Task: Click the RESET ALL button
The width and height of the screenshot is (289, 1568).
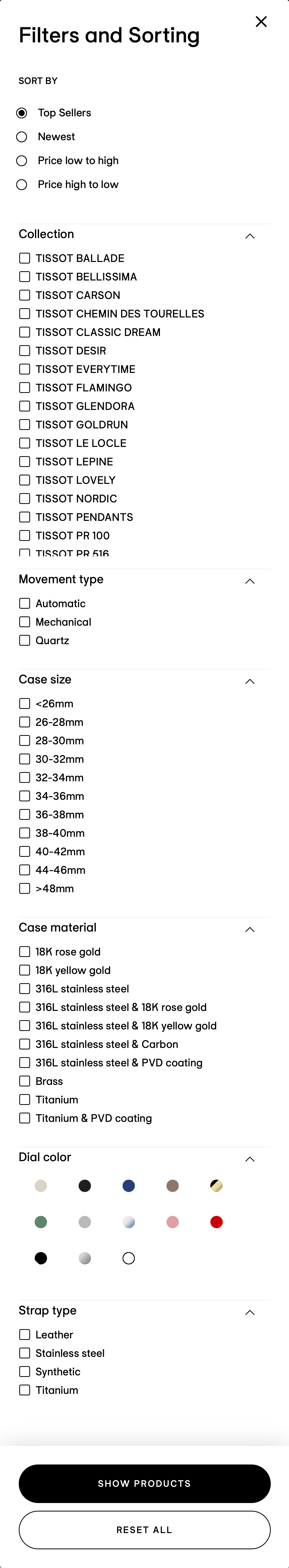Action: coord(144,1530)
